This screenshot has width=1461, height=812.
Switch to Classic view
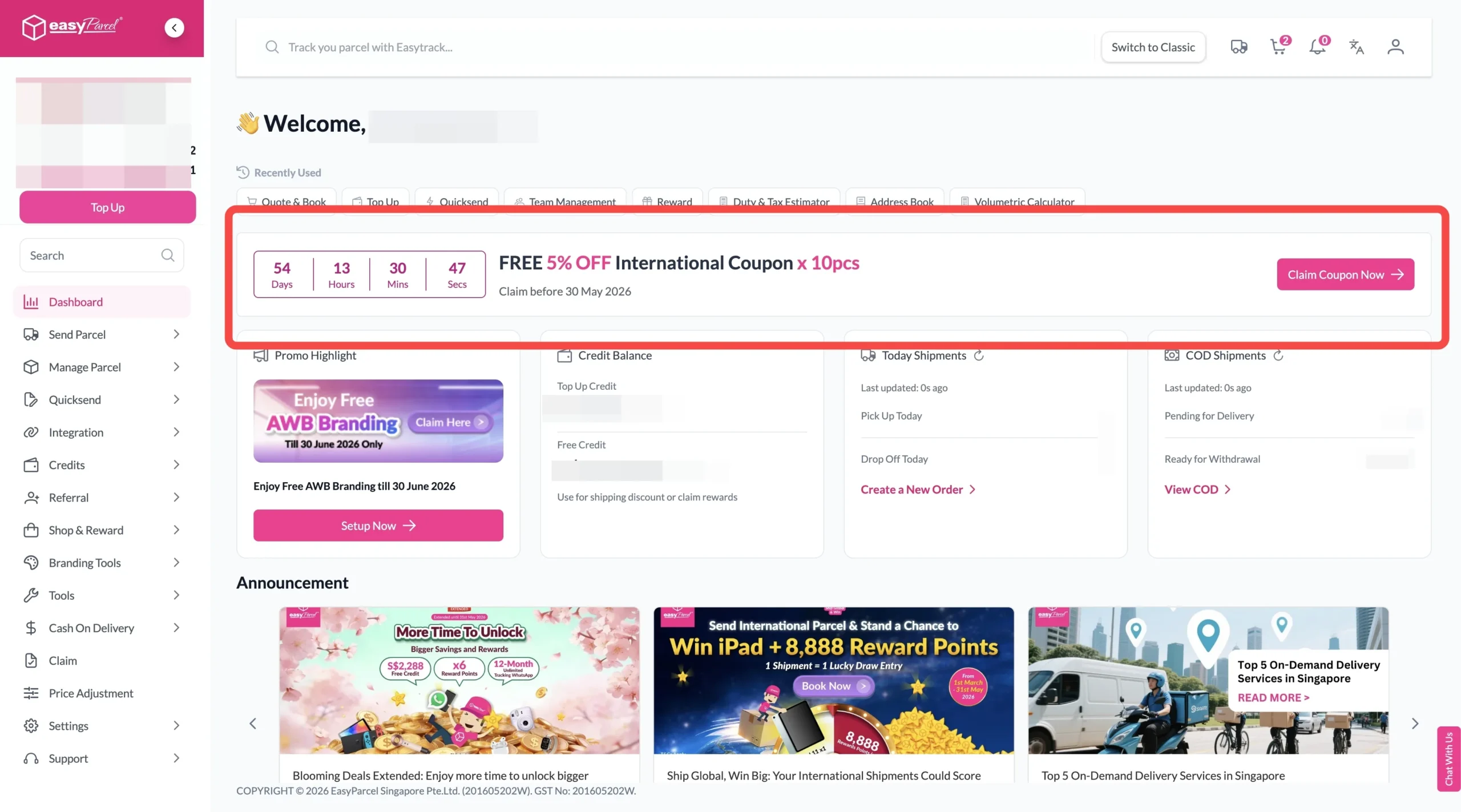click(x=1153, y=47)
